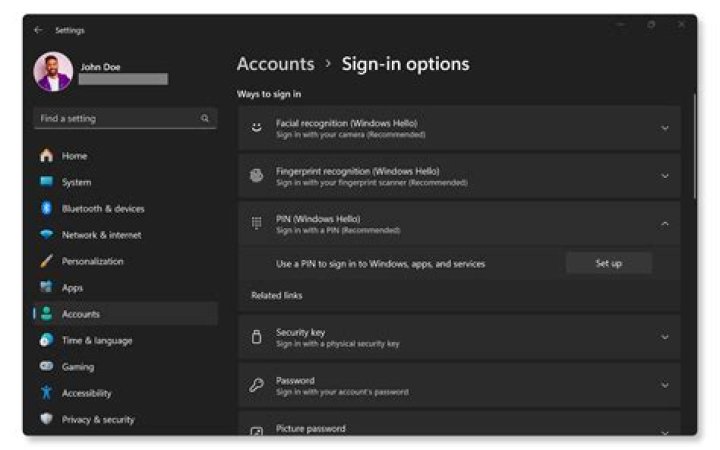The image size is (720, 450).
Task: Click John Doe account name
Action: (101, 67)
